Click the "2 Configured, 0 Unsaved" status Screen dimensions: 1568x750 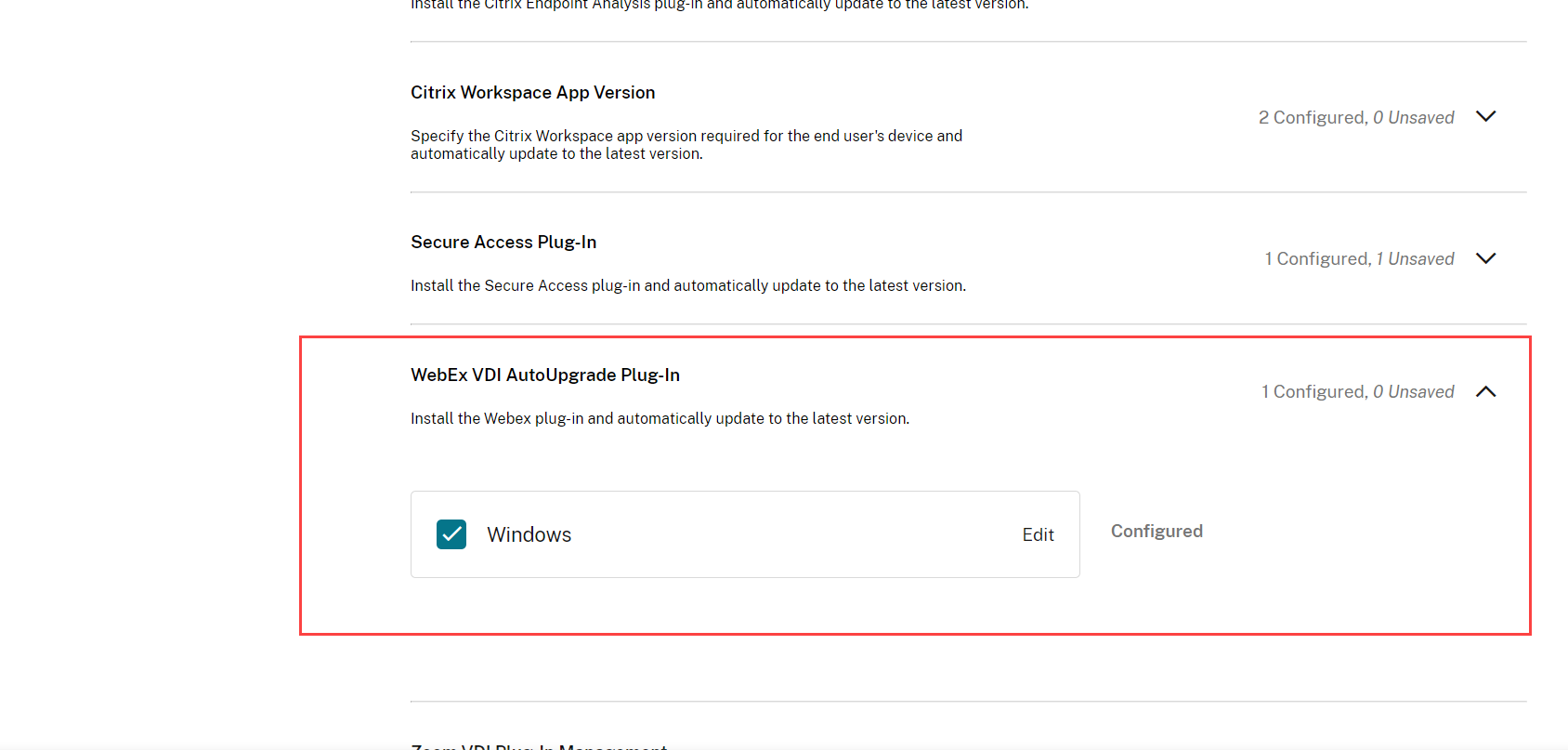[x=1355, y=118]
